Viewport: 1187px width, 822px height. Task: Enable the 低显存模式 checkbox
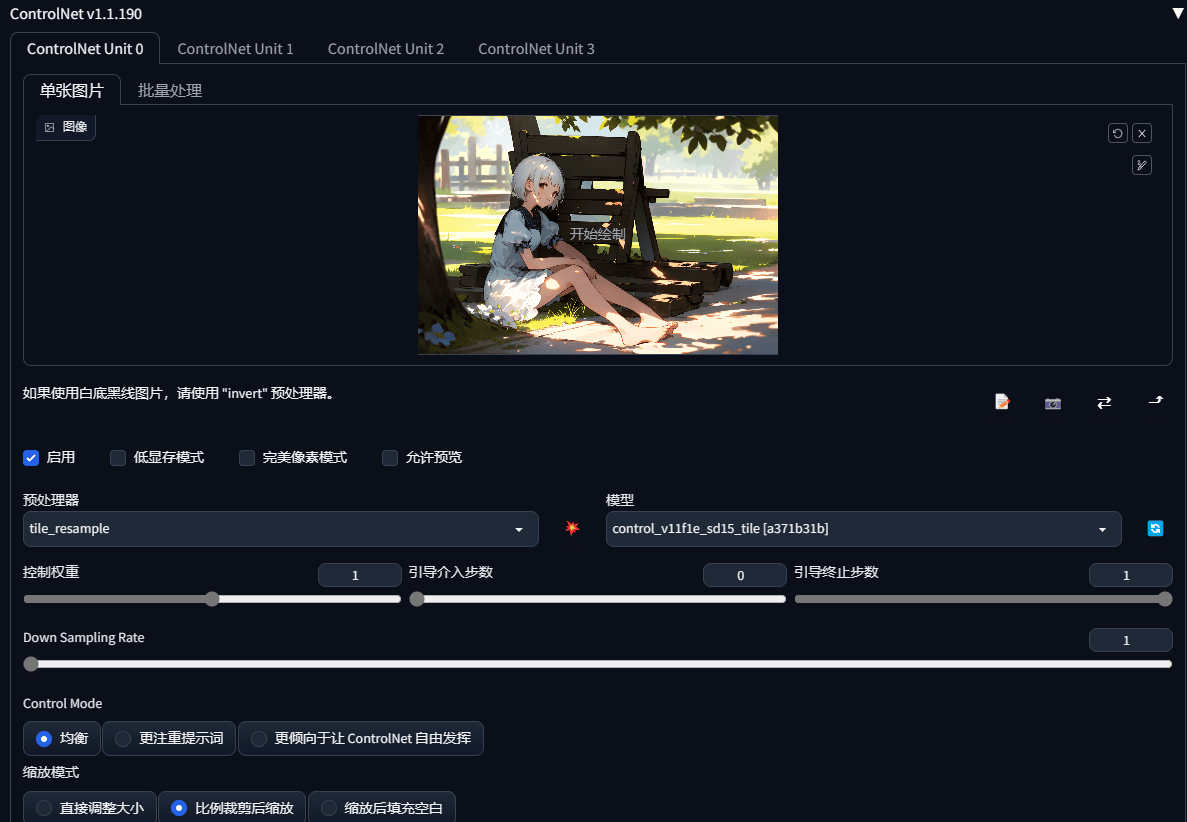click(x=118, y=458)
